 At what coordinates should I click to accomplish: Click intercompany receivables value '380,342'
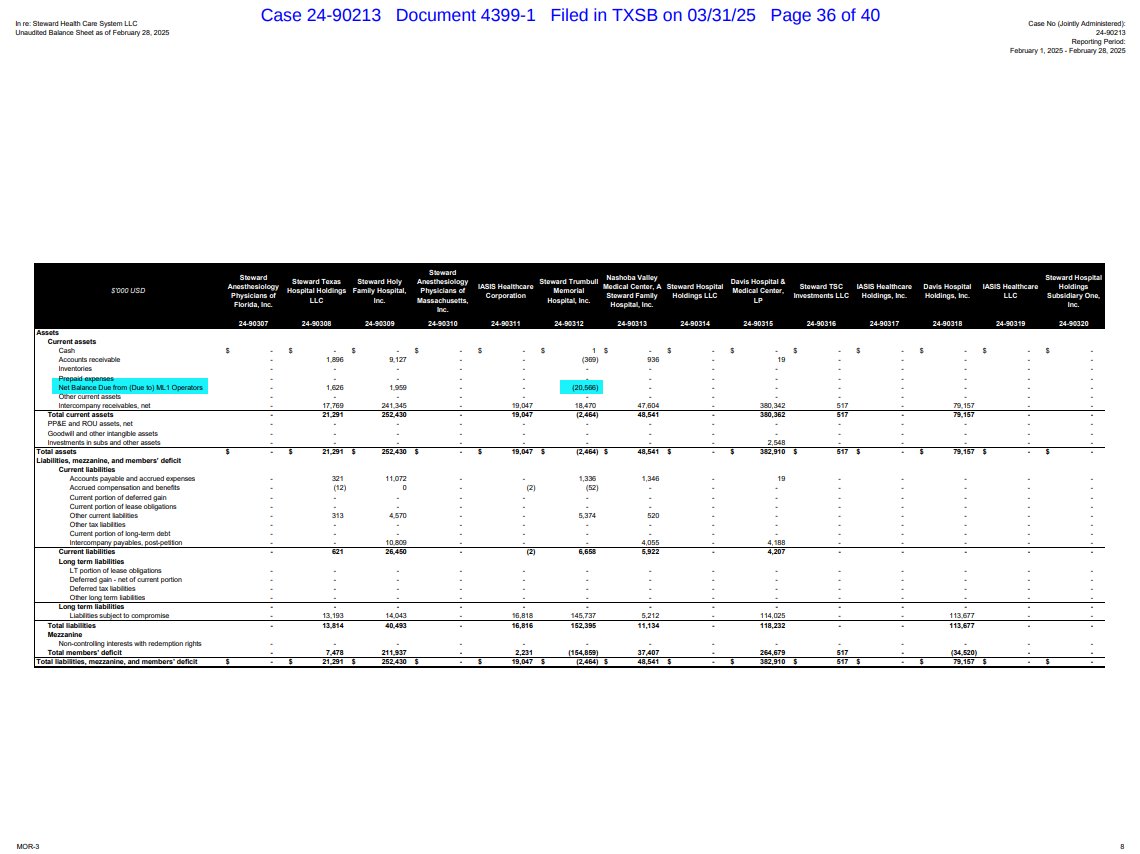point(772,406)
